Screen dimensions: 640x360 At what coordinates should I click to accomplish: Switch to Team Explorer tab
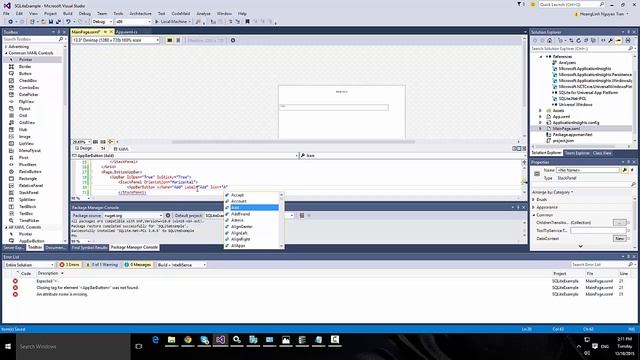(577, 153)
